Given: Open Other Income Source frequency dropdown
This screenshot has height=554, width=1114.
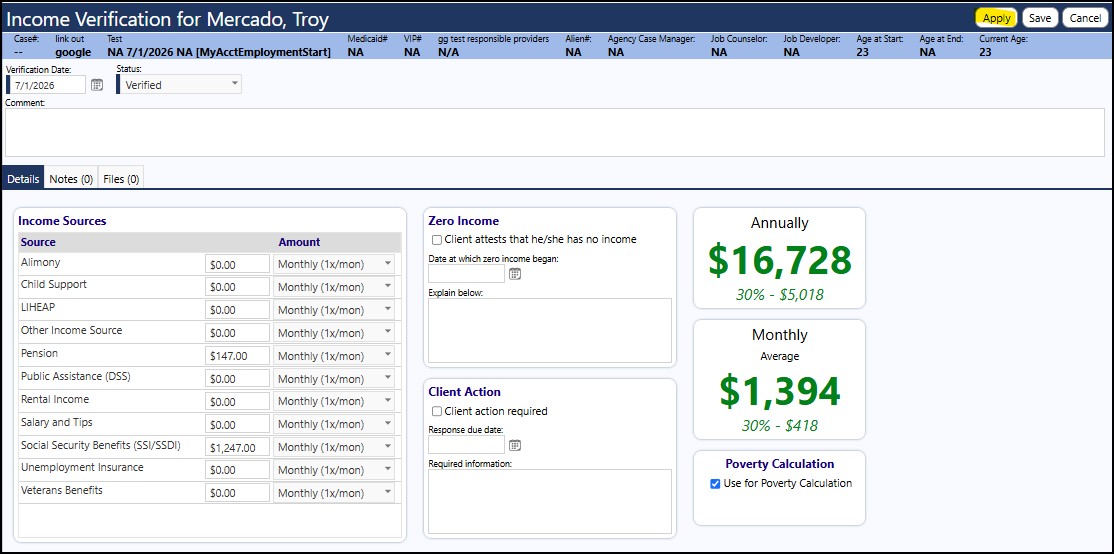Looking at the screenshot, I should point(334,332).
